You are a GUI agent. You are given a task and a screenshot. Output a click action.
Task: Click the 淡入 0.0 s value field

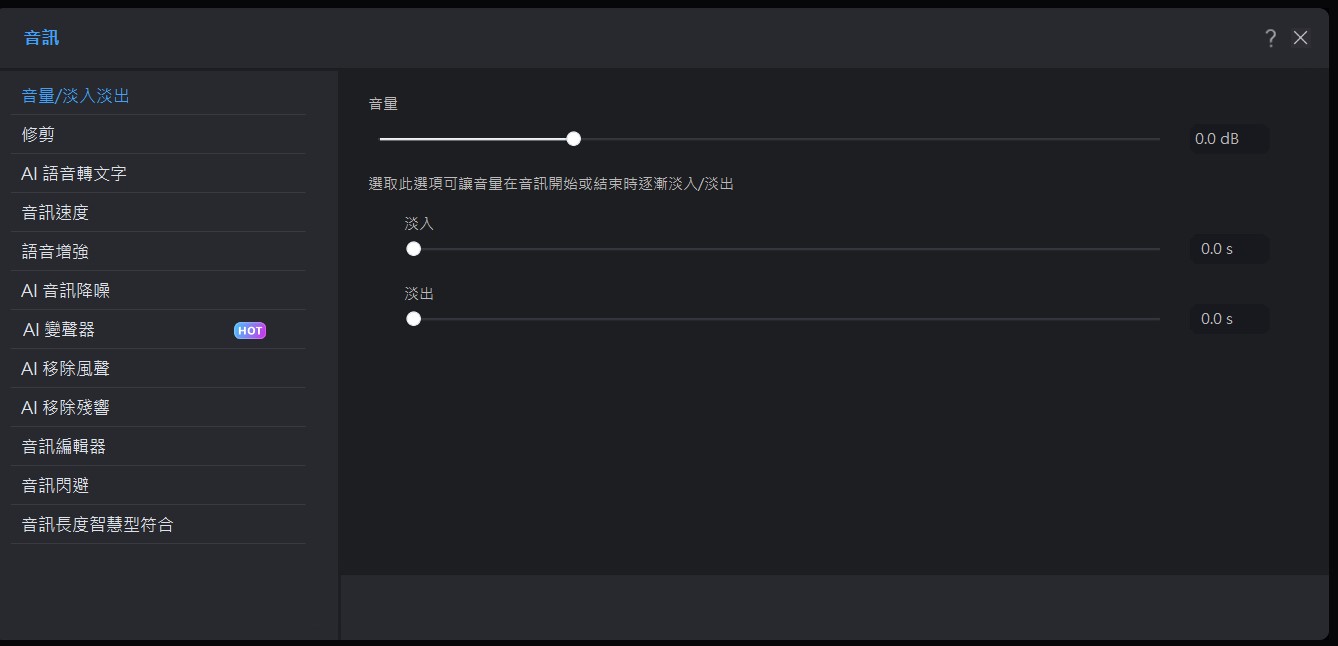click(x=1228, y=249)
